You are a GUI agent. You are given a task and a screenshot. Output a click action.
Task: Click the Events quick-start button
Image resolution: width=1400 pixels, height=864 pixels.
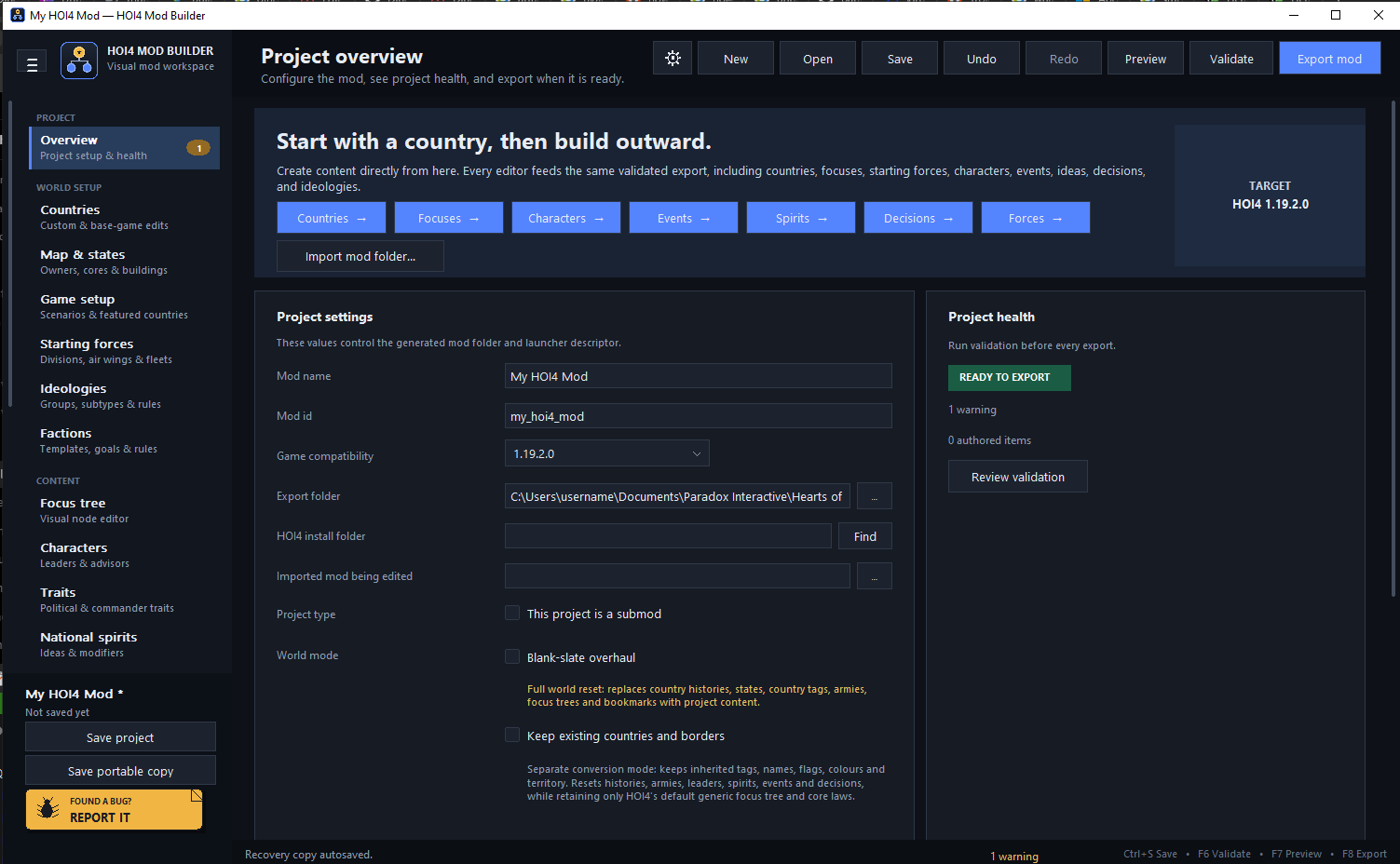click(684, 218)
